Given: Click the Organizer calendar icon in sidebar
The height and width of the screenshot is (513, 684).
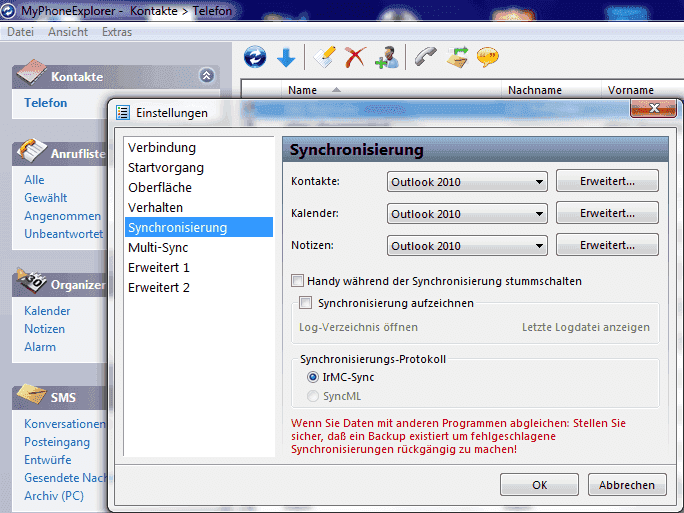Looking at the screenshot, I should tap(31, 281).
